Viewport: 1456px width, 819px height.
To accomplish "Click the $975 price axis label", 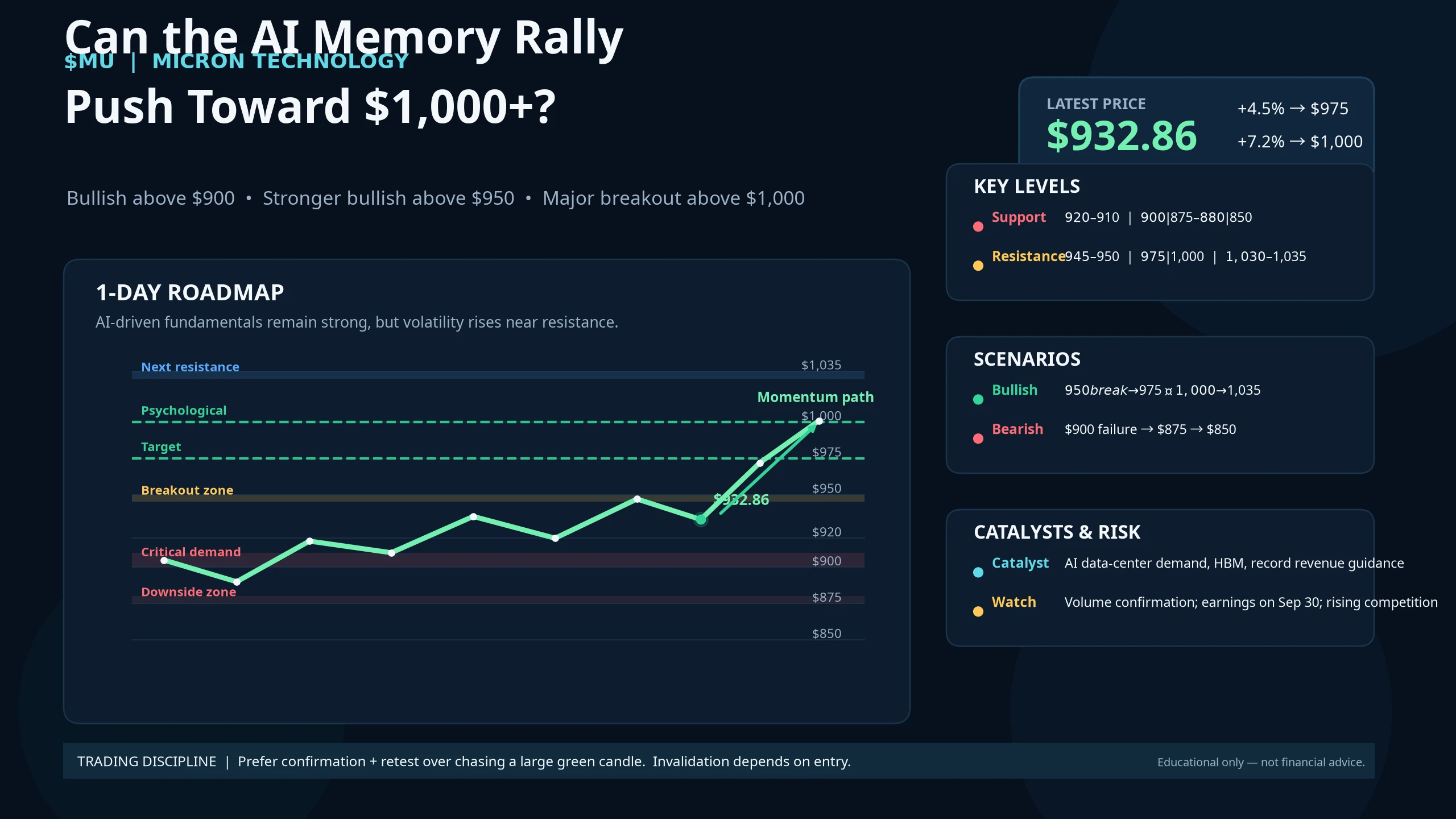I will click(x=826, y=452).
